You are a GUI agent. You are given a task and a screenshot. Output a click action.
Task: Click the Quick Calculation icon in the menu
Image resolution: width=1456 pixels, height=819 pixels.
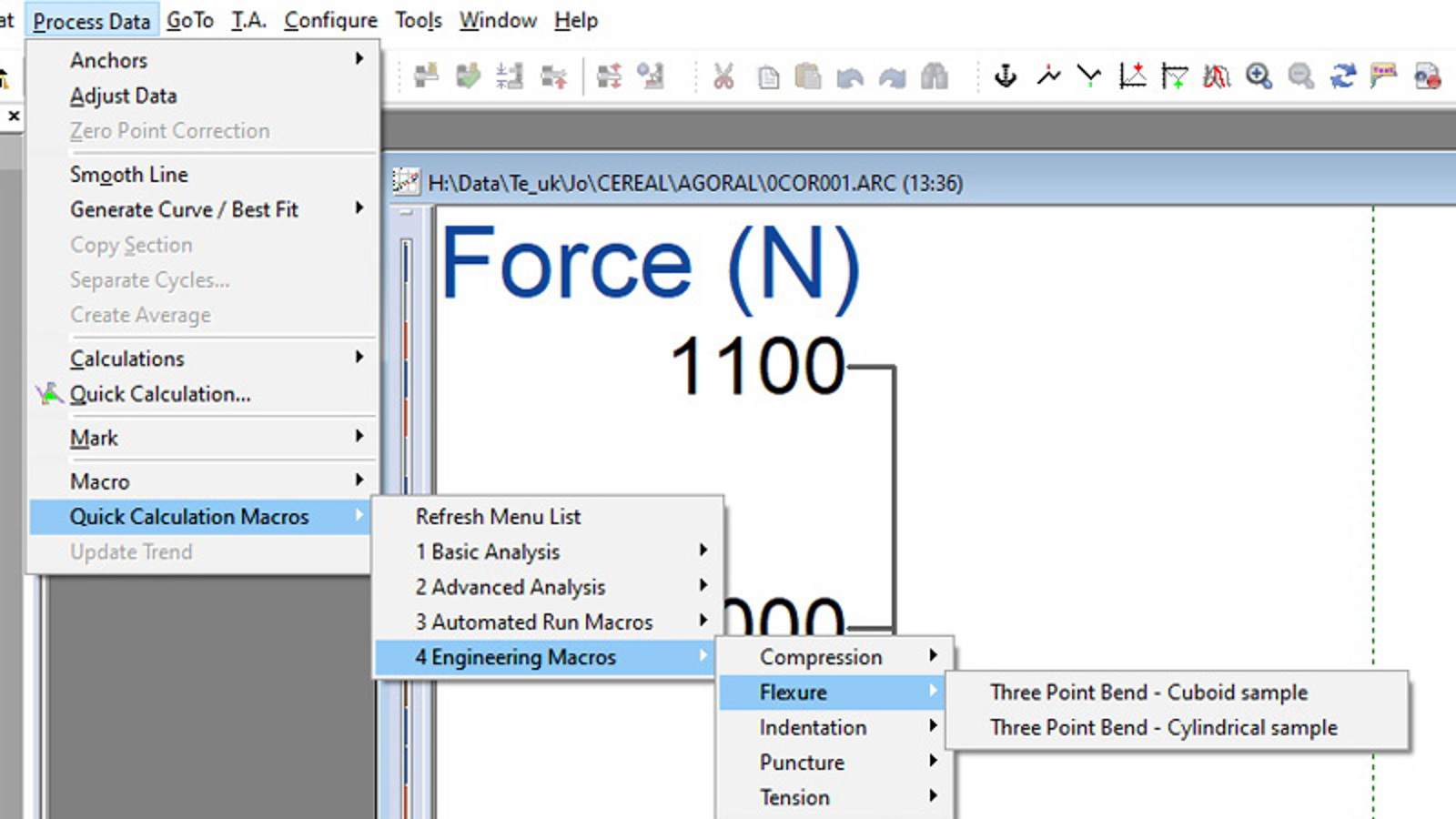pyautogui.click(x=47, y=393)
